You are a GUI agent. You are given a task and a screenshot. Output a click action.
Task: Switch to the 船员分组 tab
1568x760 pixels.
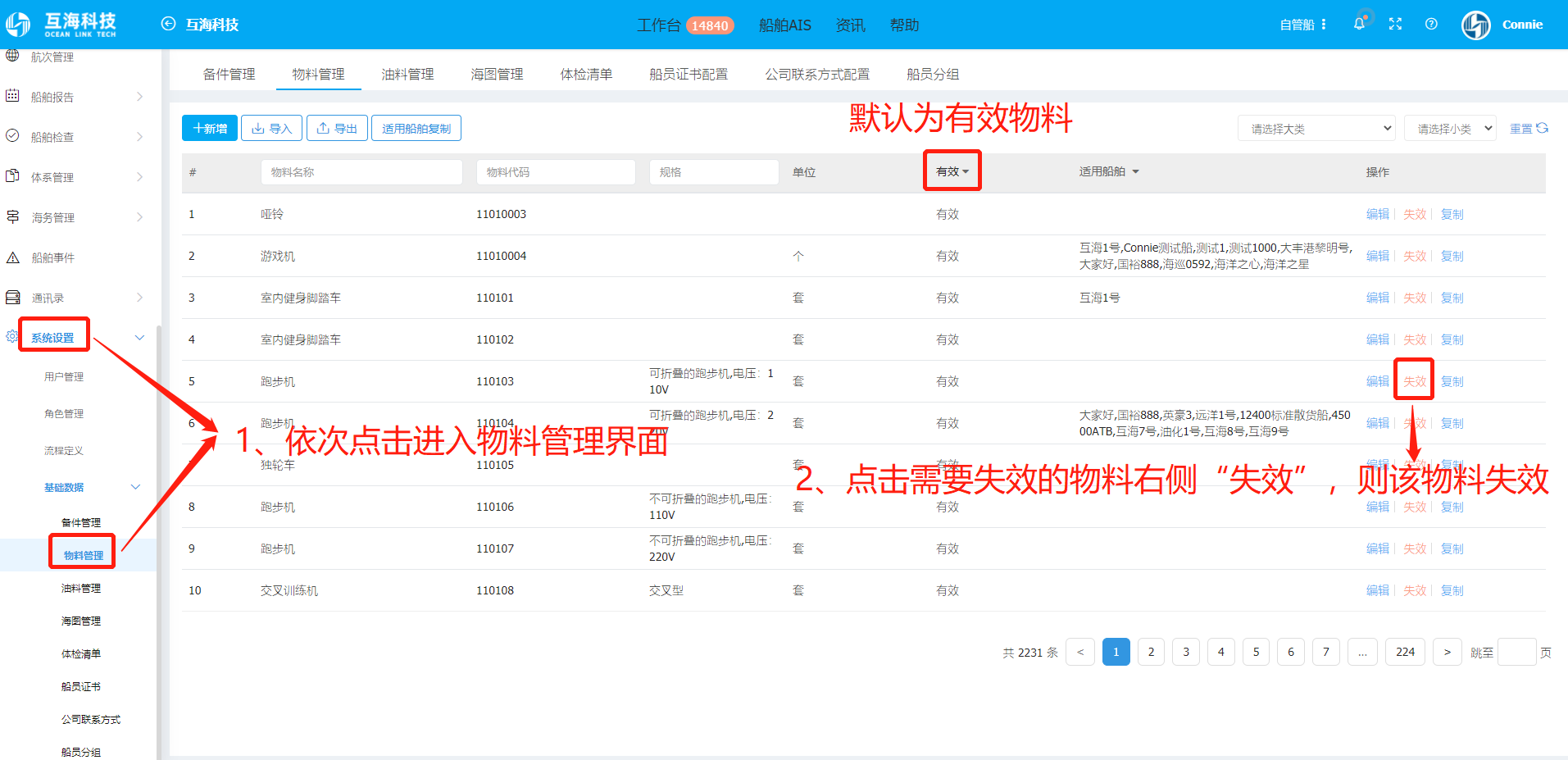[933, 74]
